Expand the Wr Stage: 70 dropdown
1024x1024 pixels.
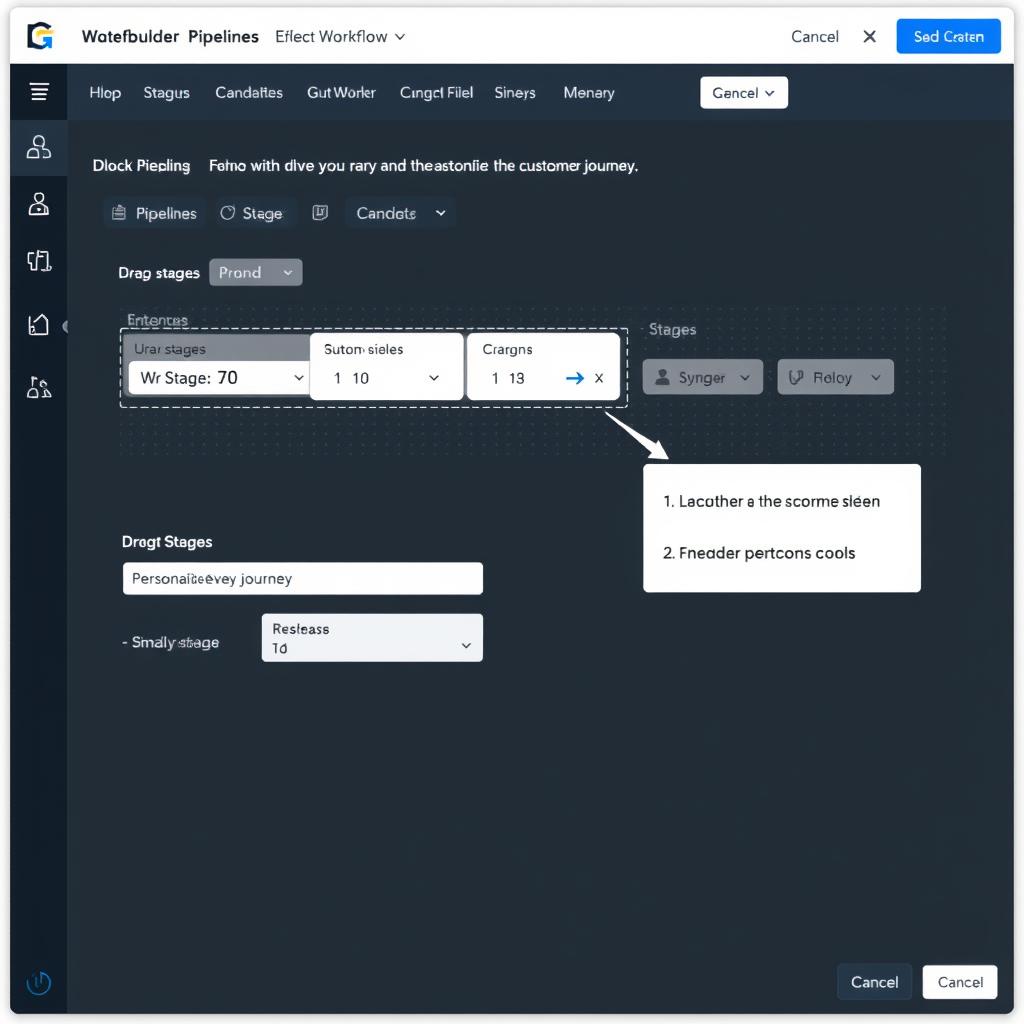[218, 379]
